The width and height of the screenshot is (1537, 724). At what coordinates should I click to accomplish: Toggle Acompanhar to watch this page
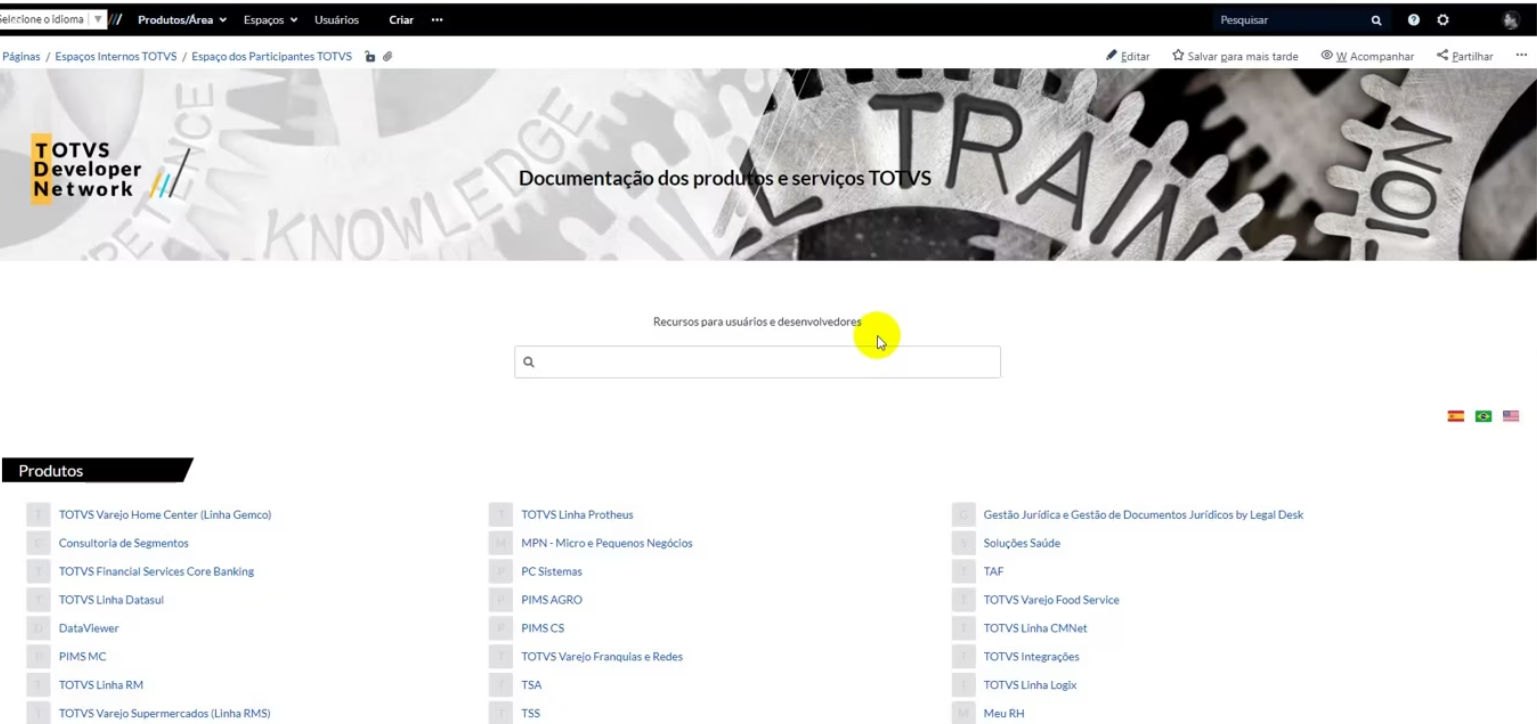(1367, 57)
